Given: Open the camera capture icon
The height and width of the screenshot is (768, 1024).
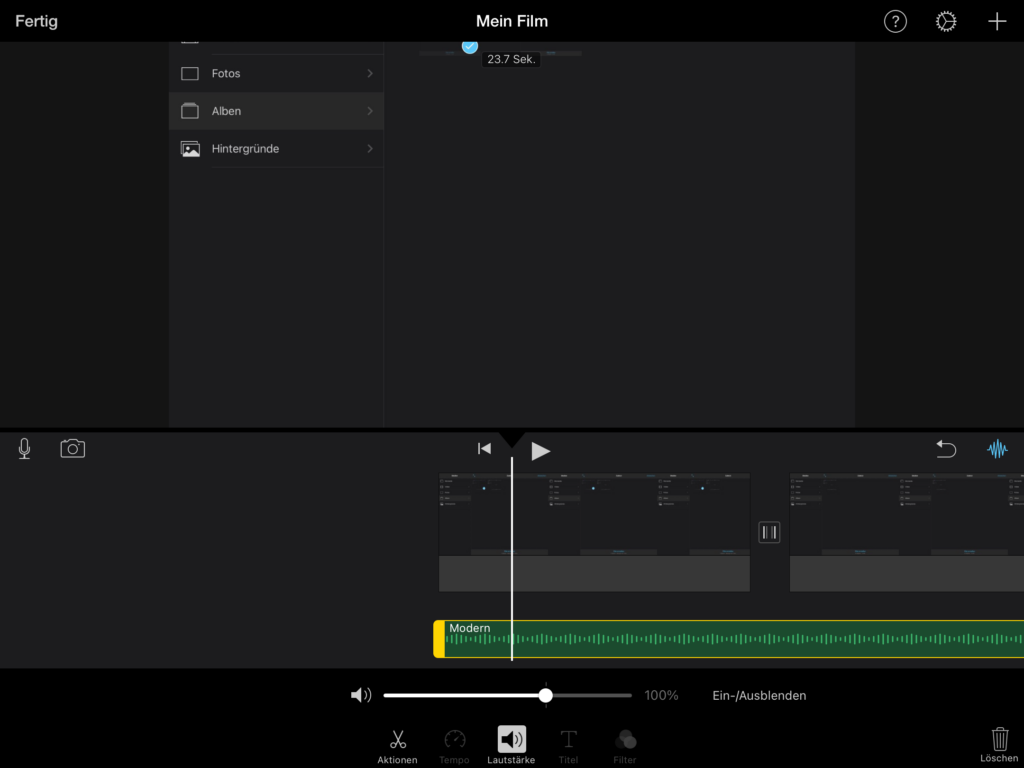Looking at the screenshot, I should [x=72, y=449].
